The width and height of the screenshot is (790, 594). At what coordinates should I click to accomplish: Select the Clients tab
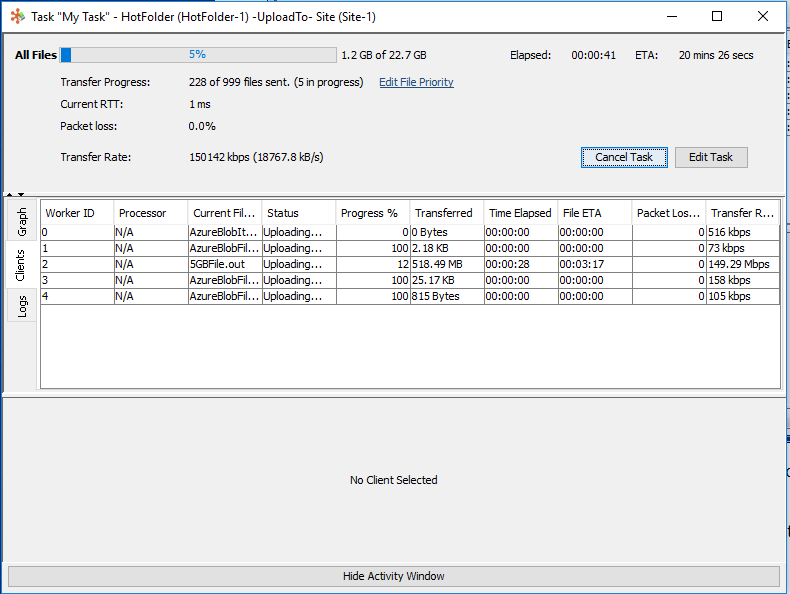tap(22, 265)
